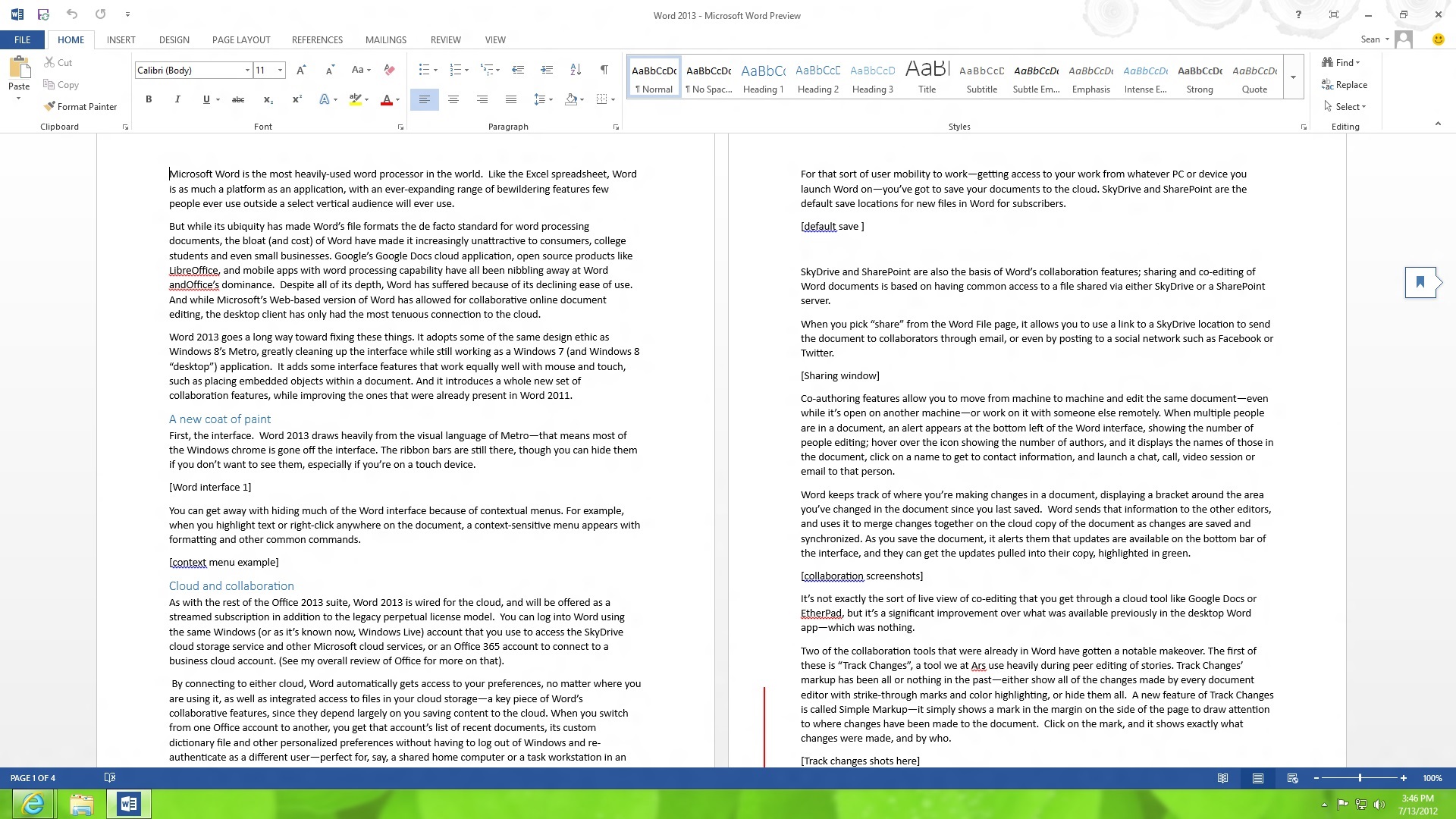The height and width of the screenshot is (819, 1456).
Task: Toggle underline formatting
Action: 206,99
